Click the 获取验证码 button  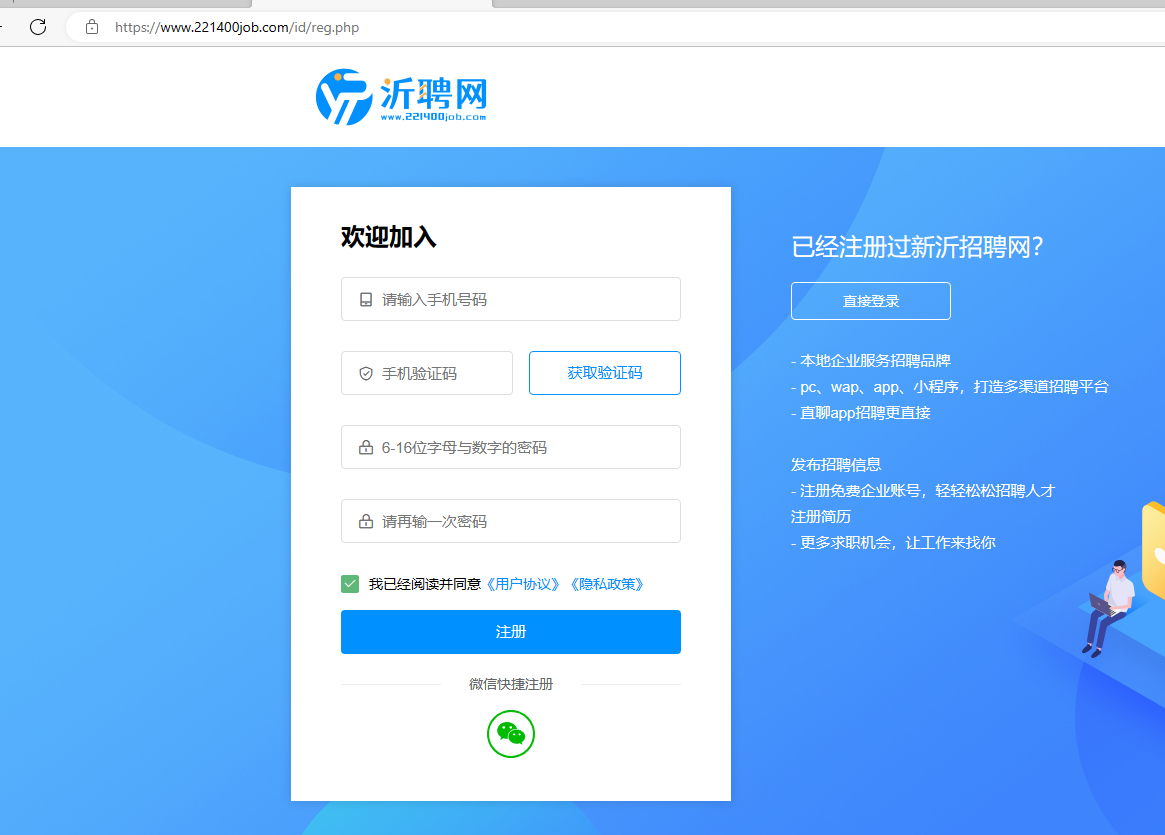(x=605, y=373)
